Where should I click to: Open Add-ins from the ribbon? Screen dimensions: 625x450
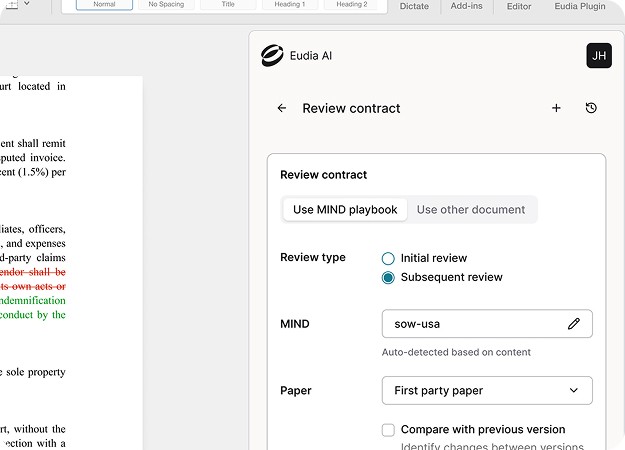pyautogui.click(x=466, y=6)
